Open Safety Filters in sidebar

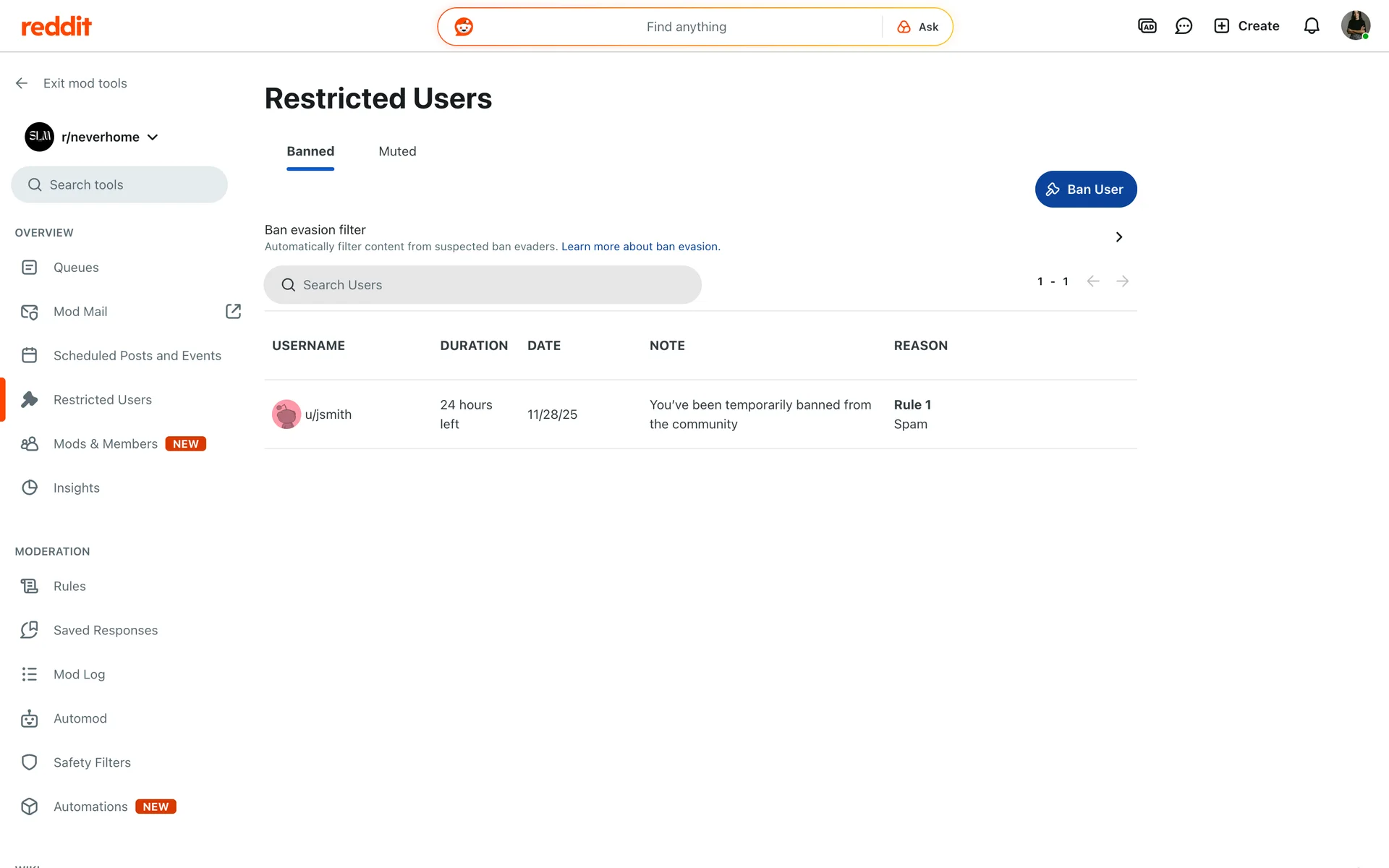(x=92, y=762)
